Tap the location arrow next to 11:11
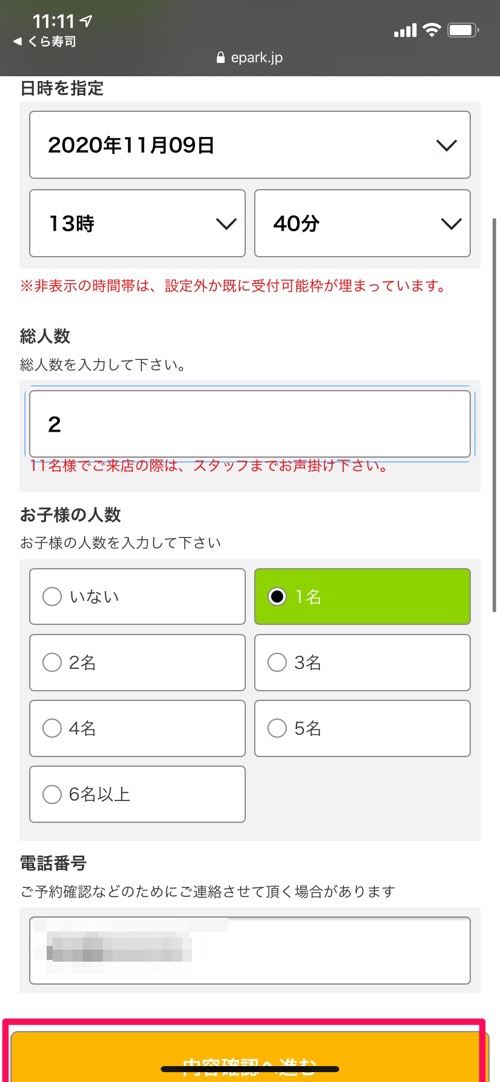Screen dimensions: 500x1082 pos(88,21)
